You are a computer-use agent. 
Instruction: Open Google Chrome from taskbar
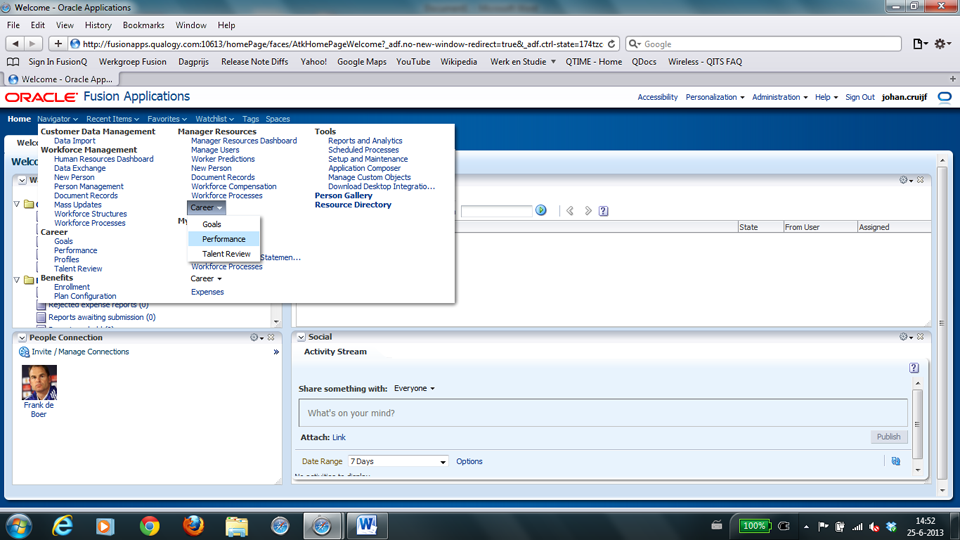(149, 525)
